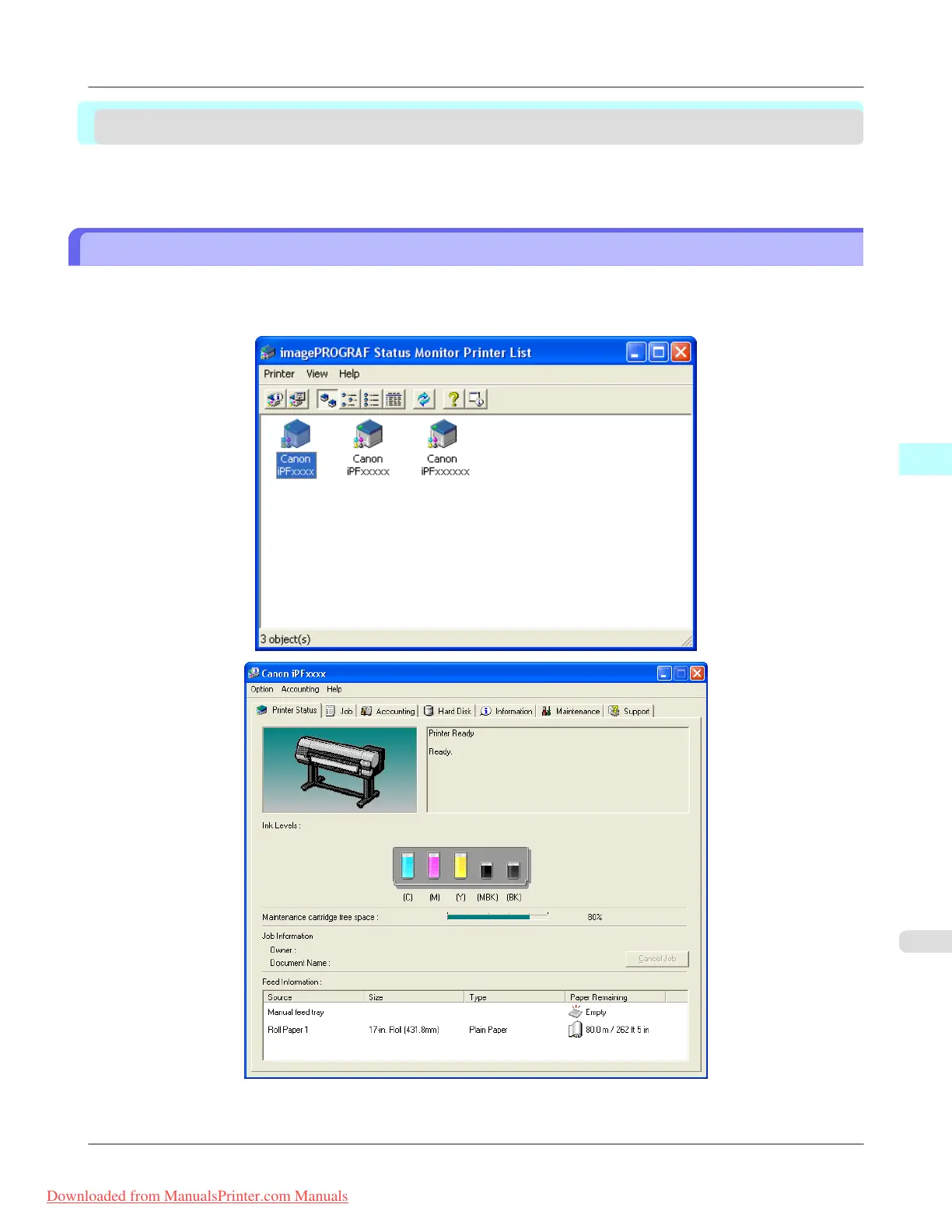The height and width of the screenshot is (1232, 952).
Task: Click the printer illustration image
Action: coord(340,770)
